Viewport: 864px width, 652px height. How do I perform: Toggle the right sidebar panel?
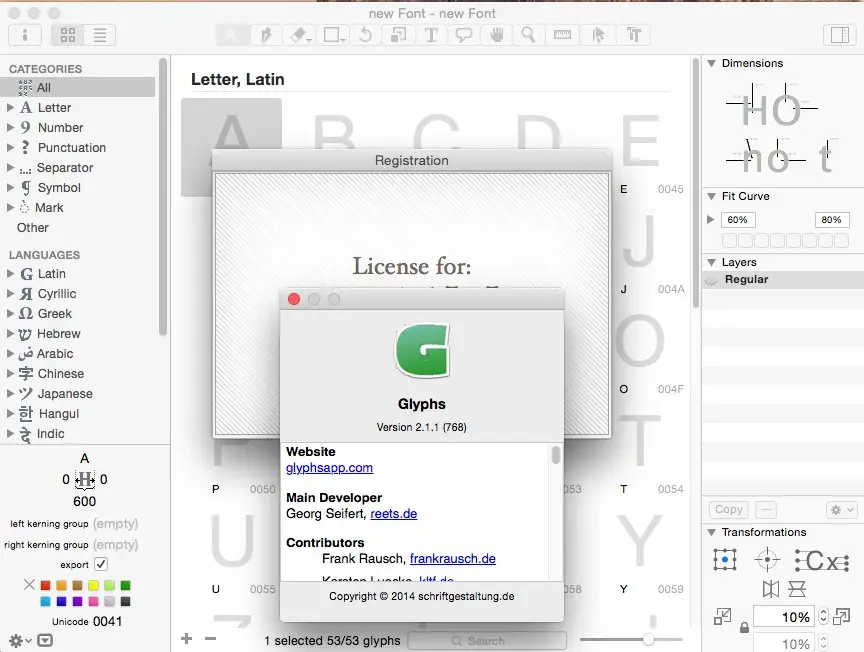tap(840, 35)
